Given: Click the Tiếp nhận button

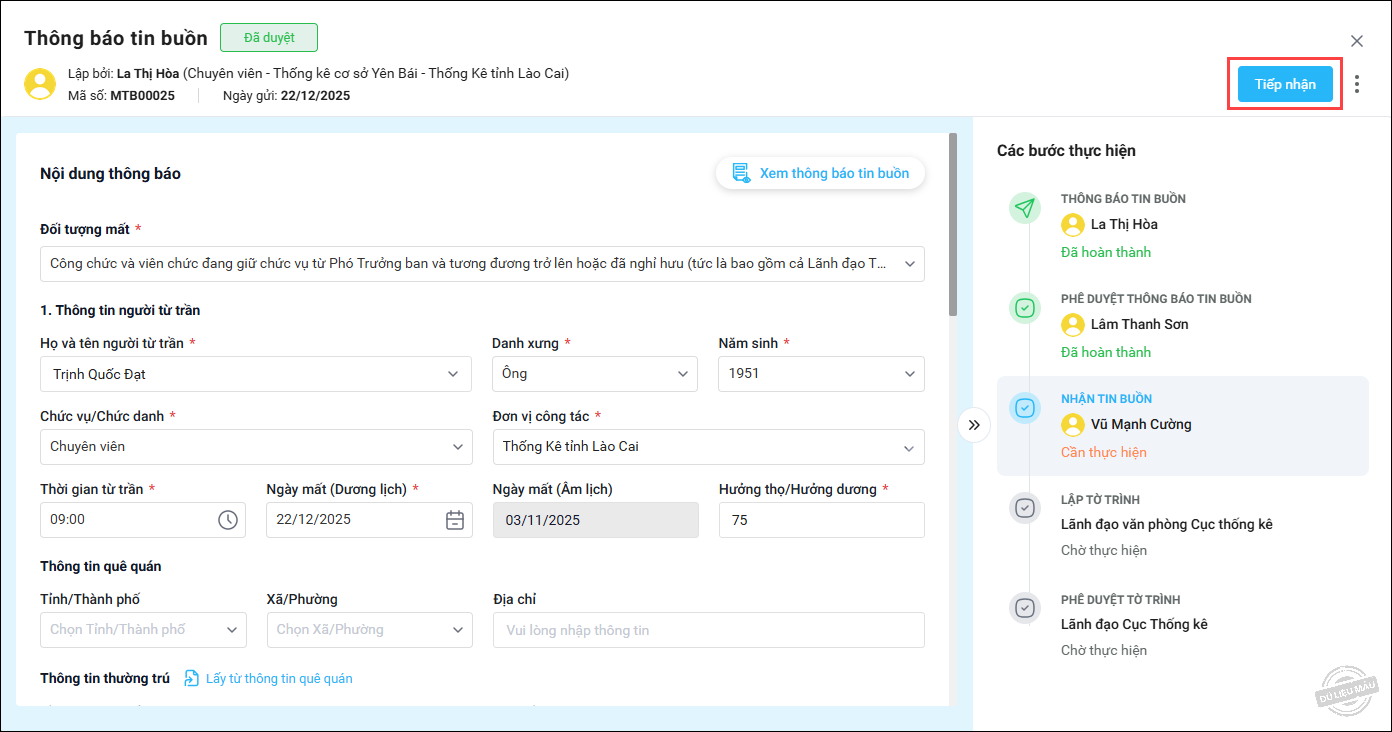Looking at the screenshot, I should (x=1285, y=84).
